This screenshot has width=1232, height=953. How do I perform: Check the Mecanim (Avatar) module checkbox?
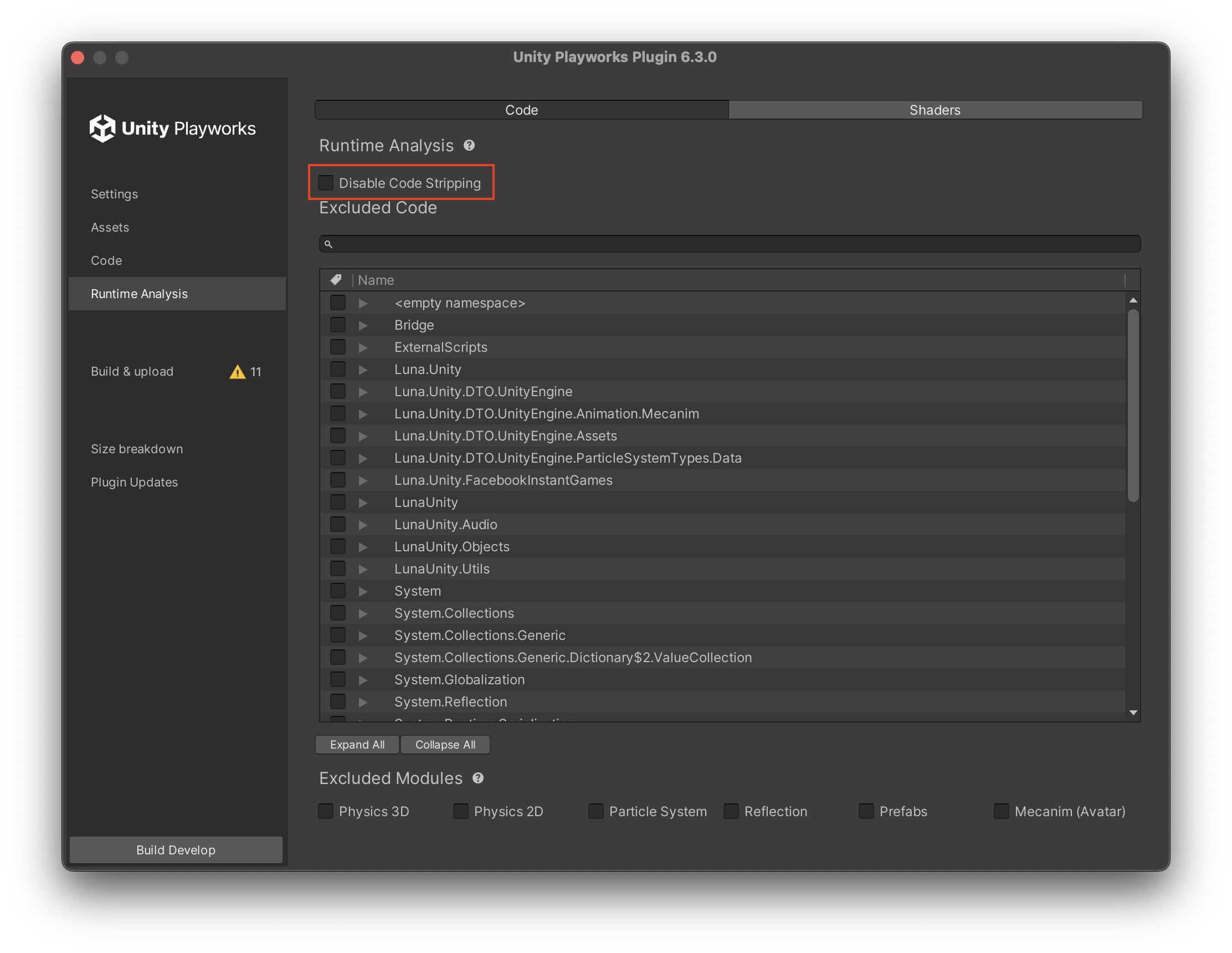click(1002, 811)
